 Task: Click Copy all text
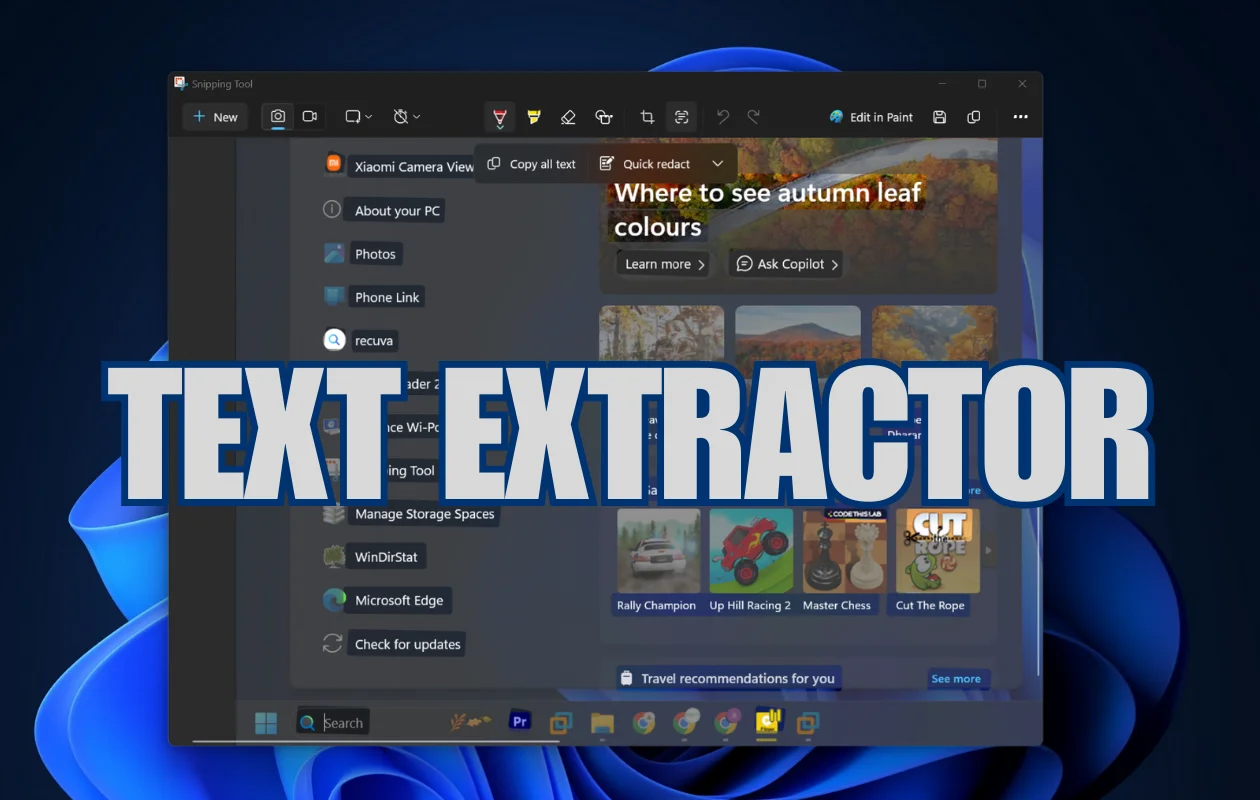click(532, 164)
